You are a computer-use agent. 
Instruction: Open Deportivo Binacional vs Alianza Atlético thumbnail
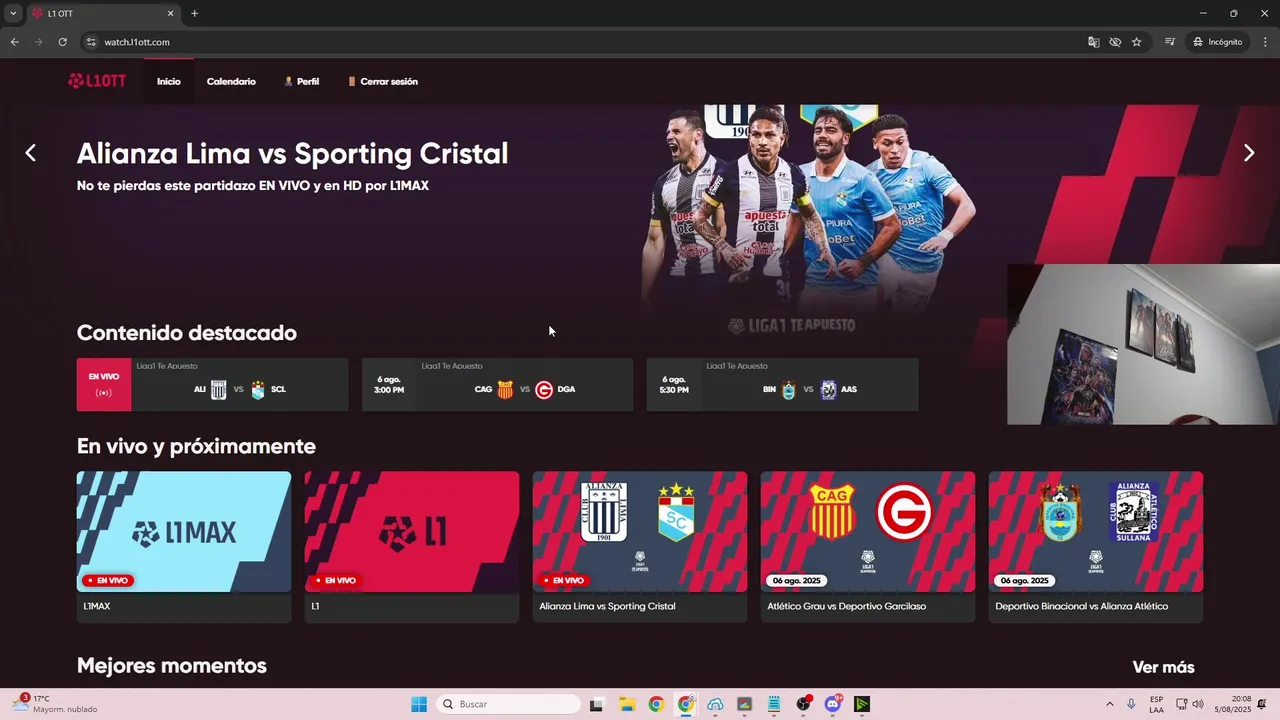(1096, 531)
